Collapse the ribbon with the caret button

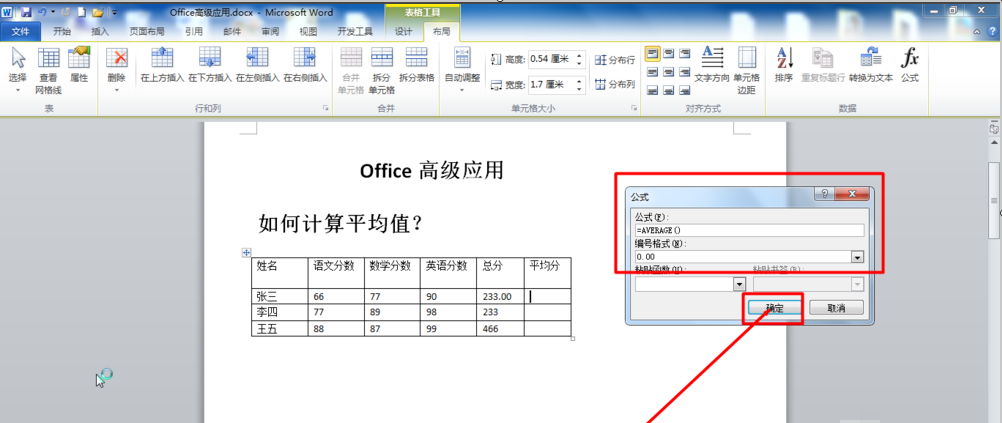976,31
